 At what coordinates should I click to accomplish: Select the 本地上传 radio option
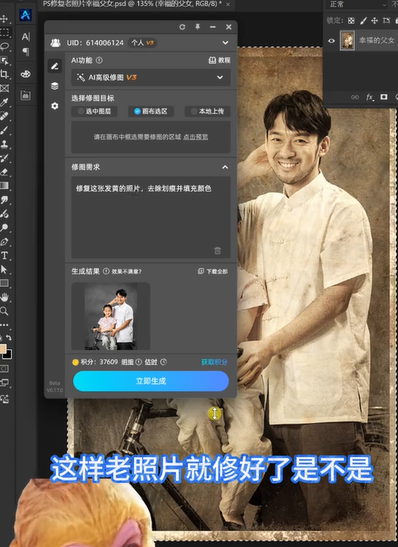coord(207,111)
